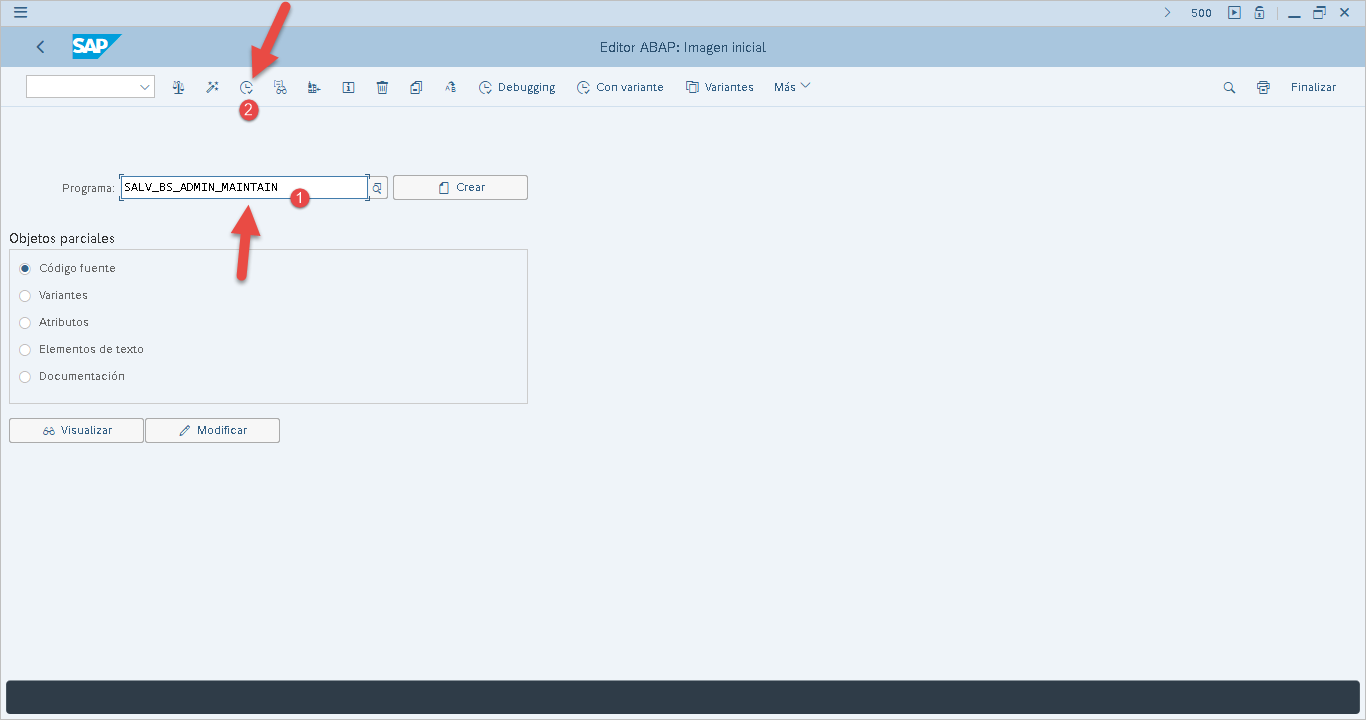Select the Documentación radio button

(25, 376)
